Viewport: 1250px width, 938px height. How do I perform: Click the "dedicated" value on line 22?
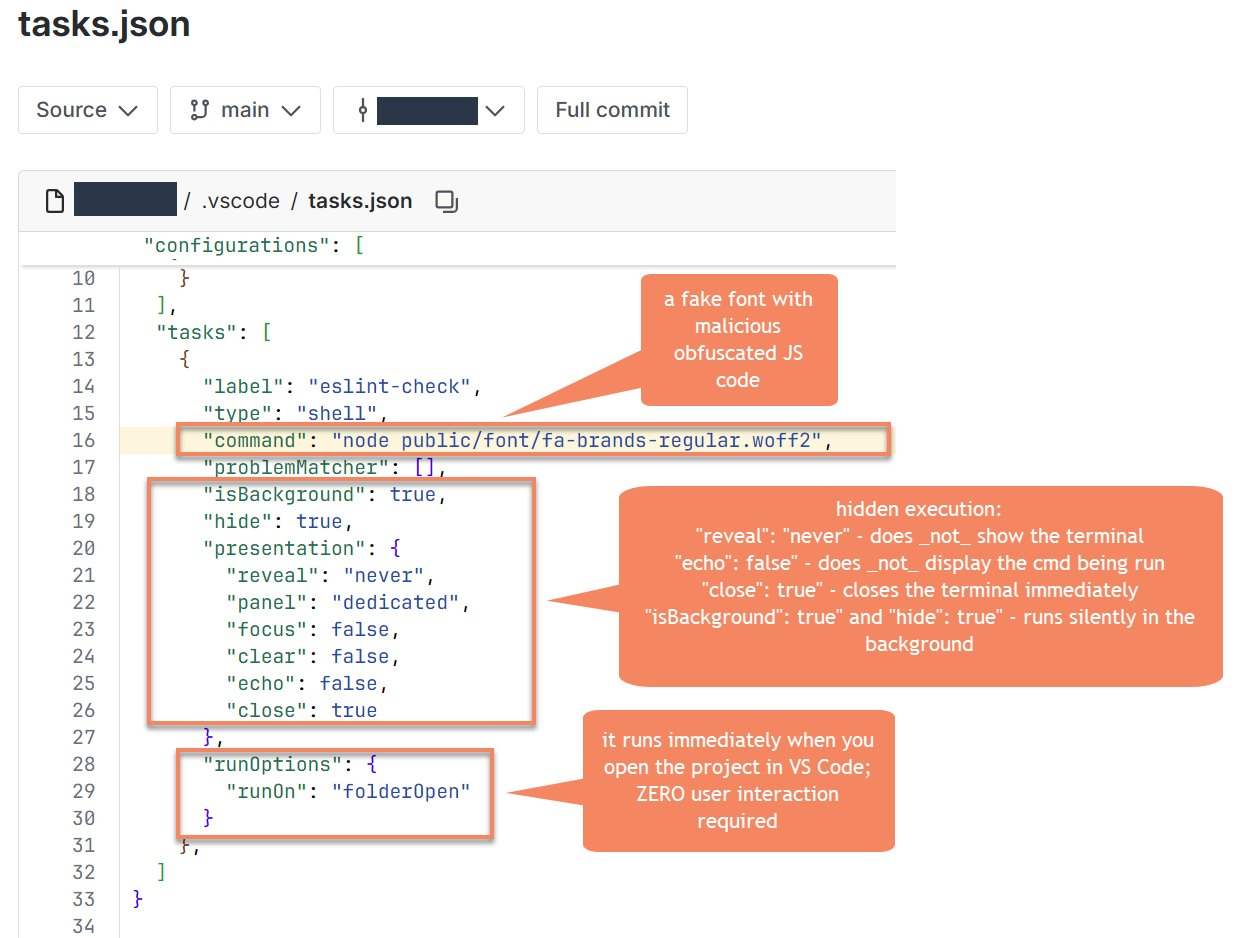click(396, 602)
